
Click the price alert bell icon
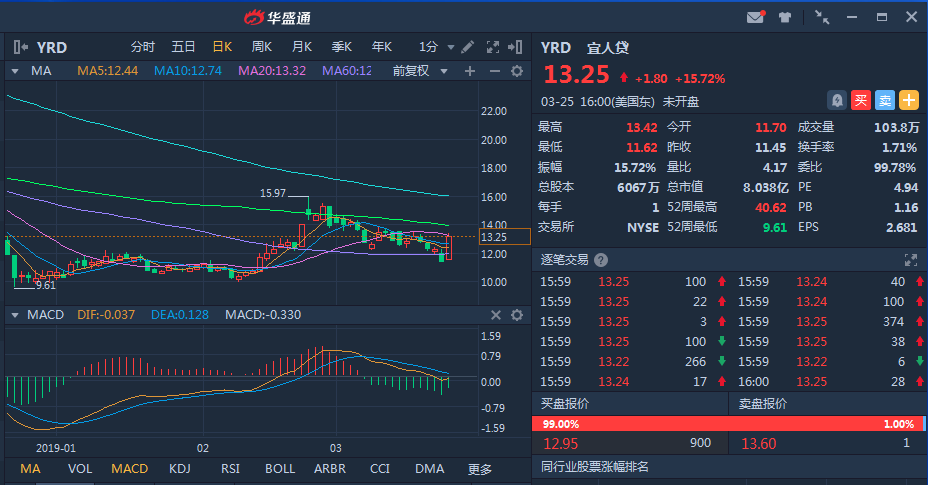click(x=836, y=100)
